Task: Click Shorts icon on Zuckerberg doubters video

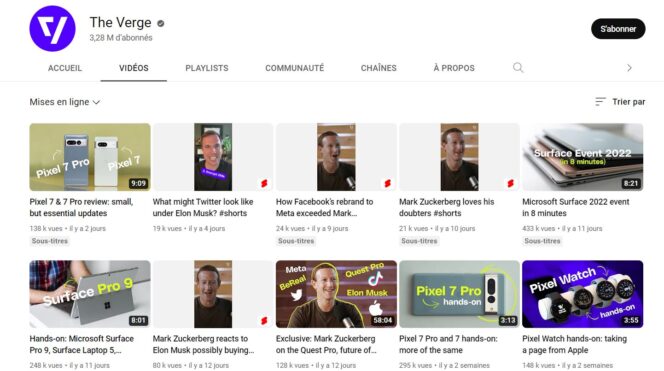Action: pos(511,183)
